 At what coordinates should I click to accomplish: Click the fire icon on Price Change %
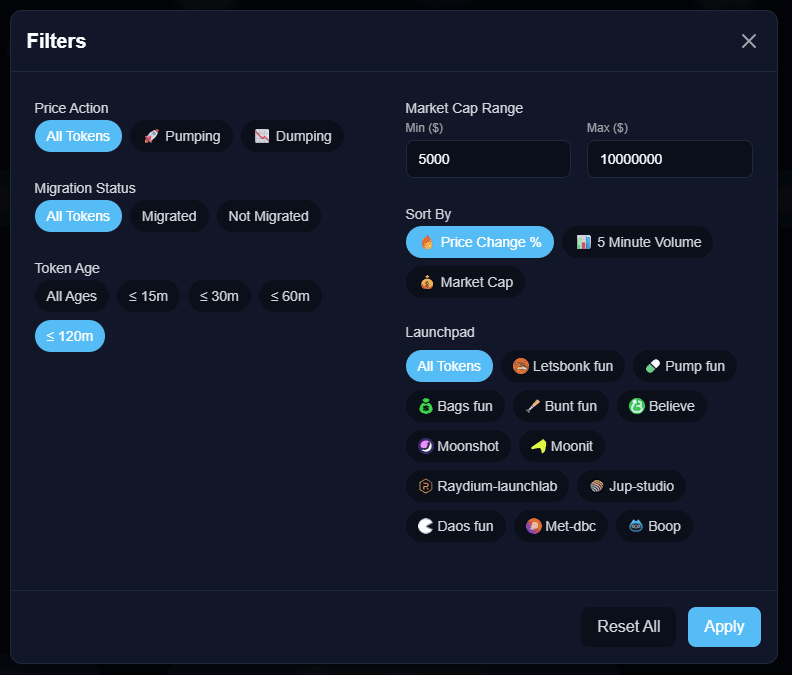427,242
